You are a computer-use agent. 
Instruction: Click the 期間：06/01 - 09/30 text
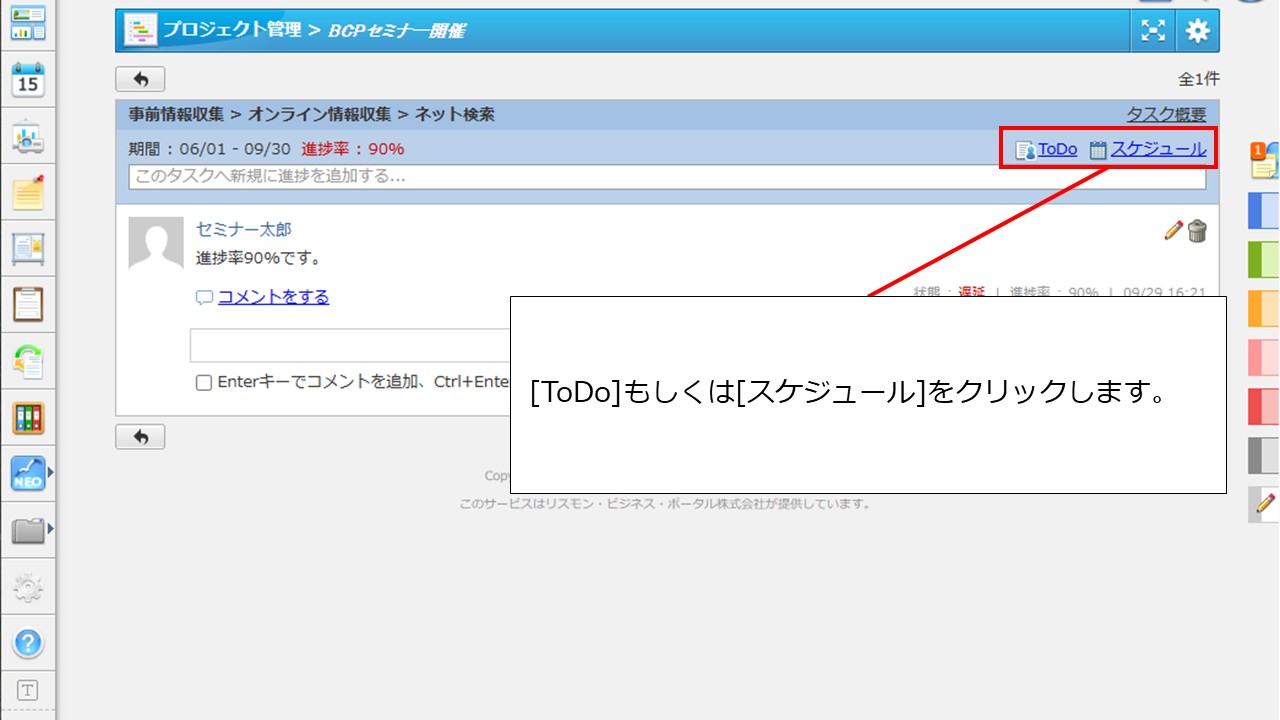(209, 149)
